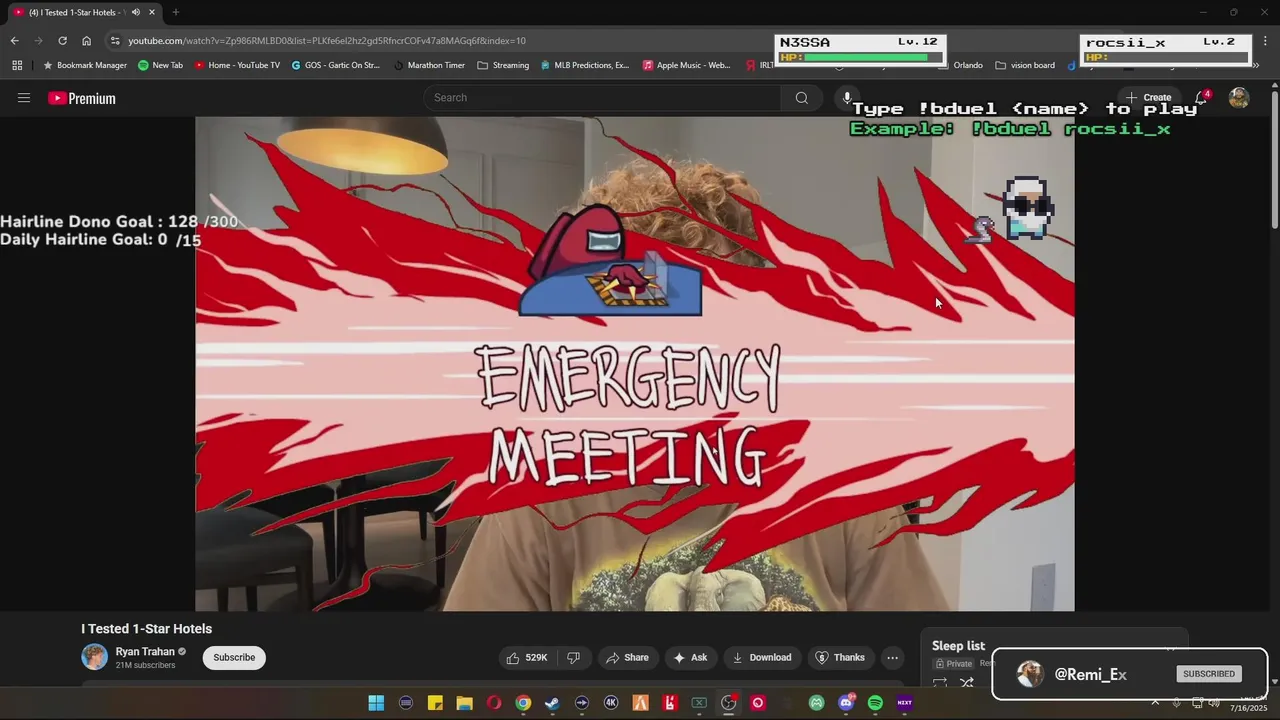Show hidden system tray icons chevron
Viewport: 1280px width, 720px height.
pos(1155,703)
